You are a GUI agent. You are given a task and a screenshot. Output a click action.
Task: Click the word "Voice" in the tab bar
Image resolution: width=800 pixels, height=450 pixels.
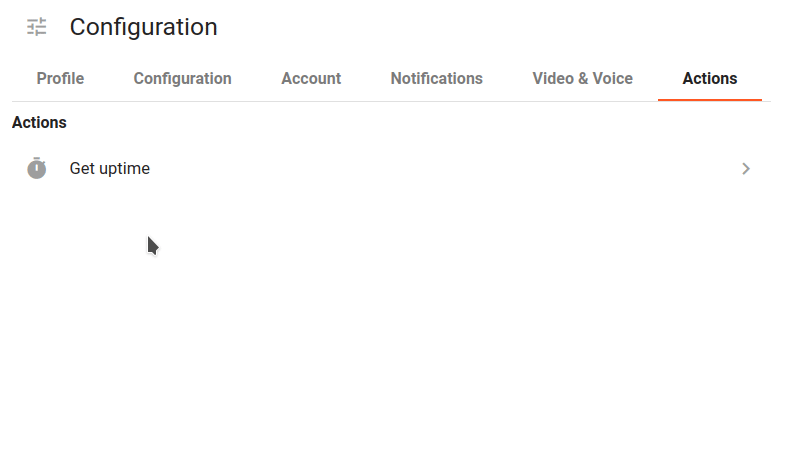[x=611, y=78]
